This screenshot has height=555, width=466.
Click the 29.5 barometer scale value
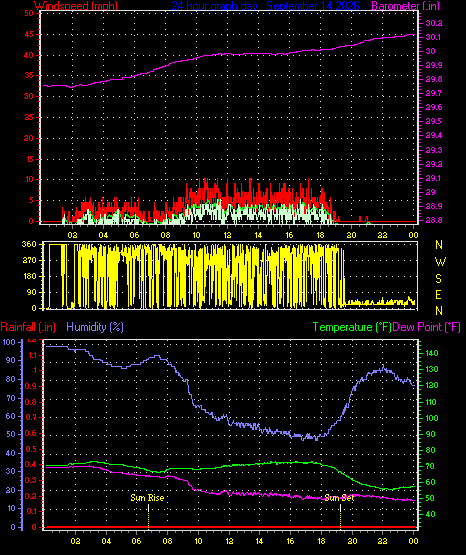[x=434, y=121]
